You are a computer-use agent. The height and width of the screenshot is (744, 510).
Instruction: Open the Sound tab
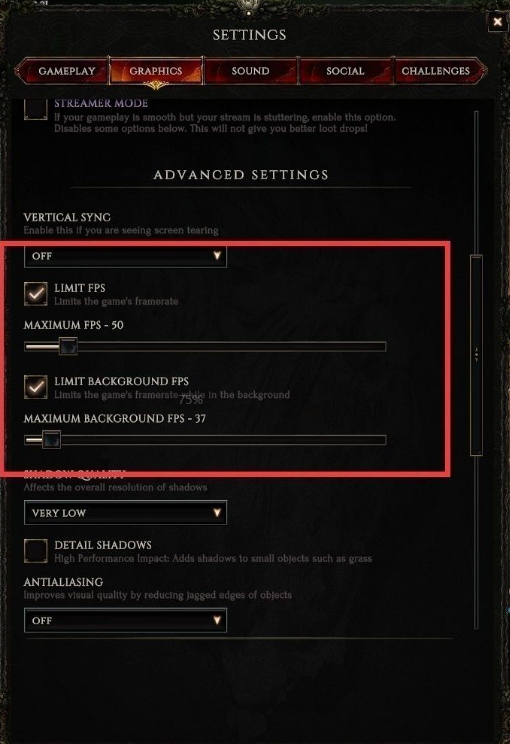250,71
